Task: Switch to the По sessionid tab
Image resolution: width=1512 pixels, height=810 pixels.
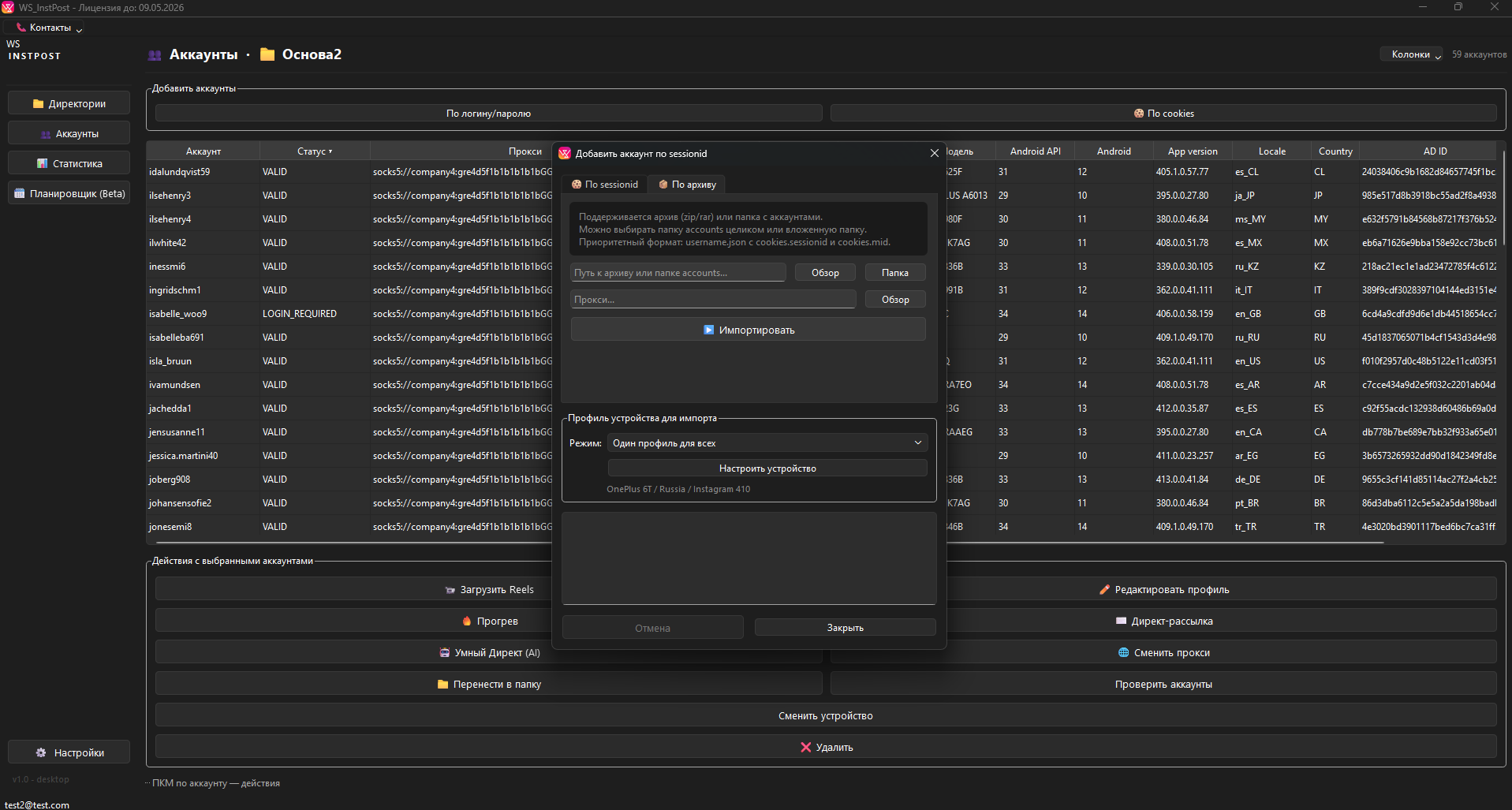Action: coord(605,185)
